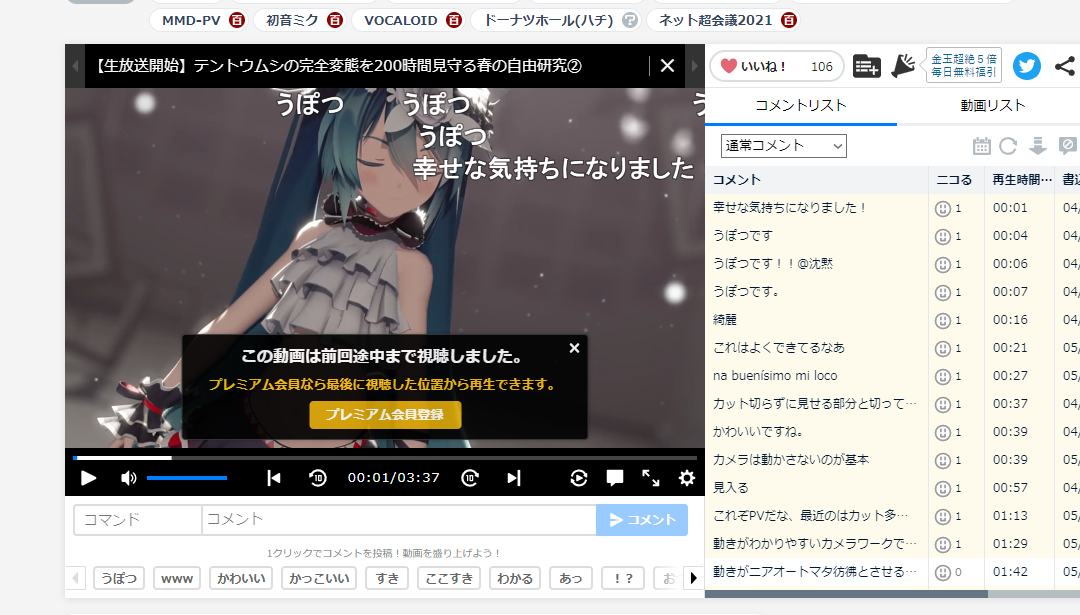1080x615 pixels.
Task: Open the comment calendar icon
Action: pyautogui.click(x=982, y=146)
